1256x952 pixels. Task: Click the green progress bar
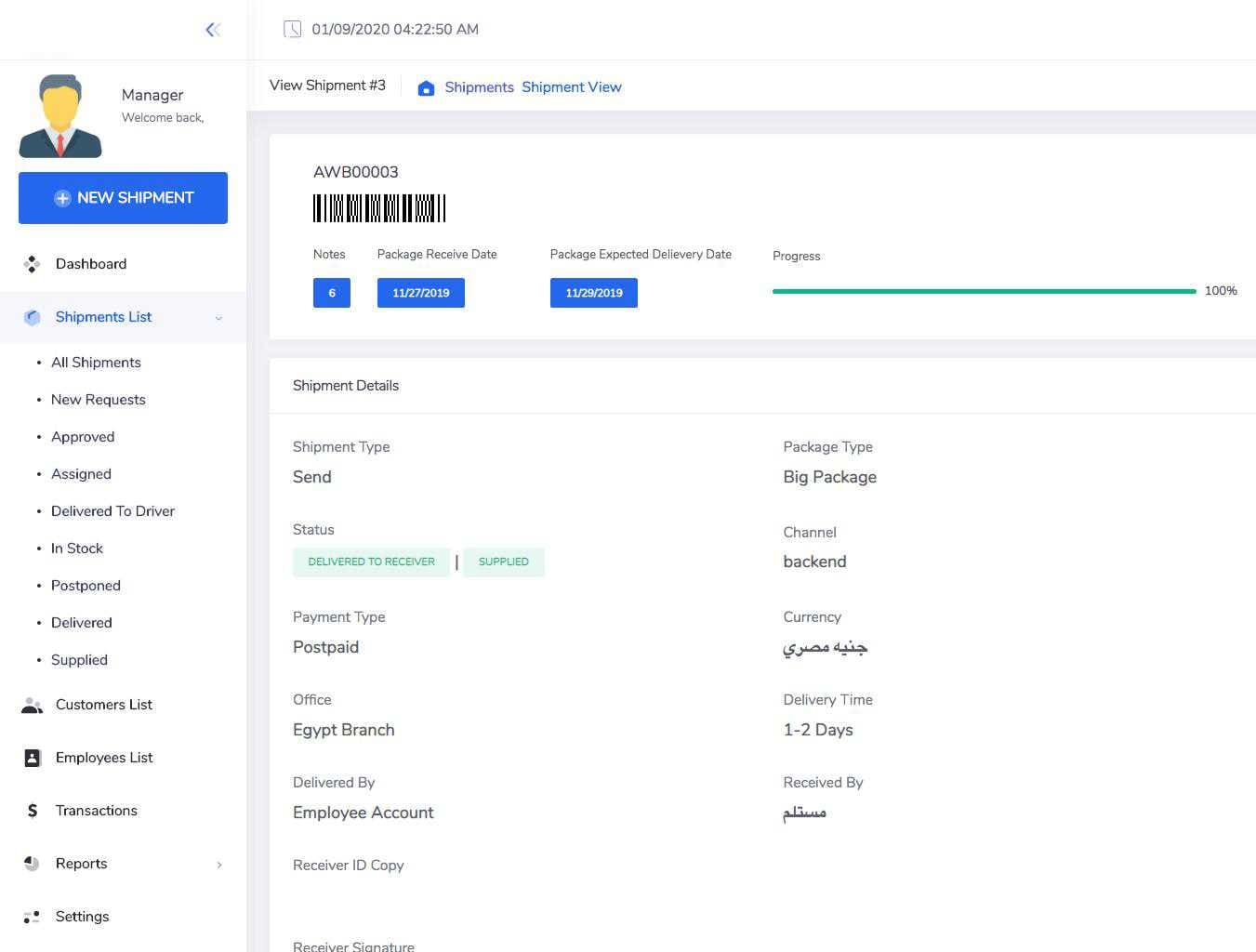coord(984,291)
